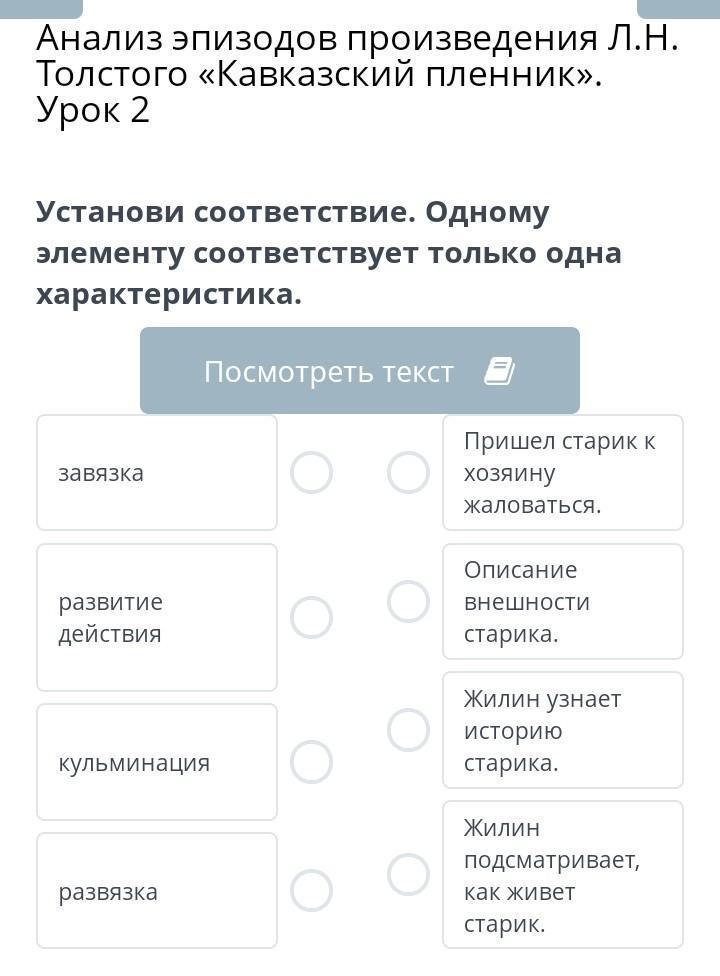Choose the radio circle beside развязка
Viewport: 720px width, 976px height.
pyautogui.click(x=311, y=890)
